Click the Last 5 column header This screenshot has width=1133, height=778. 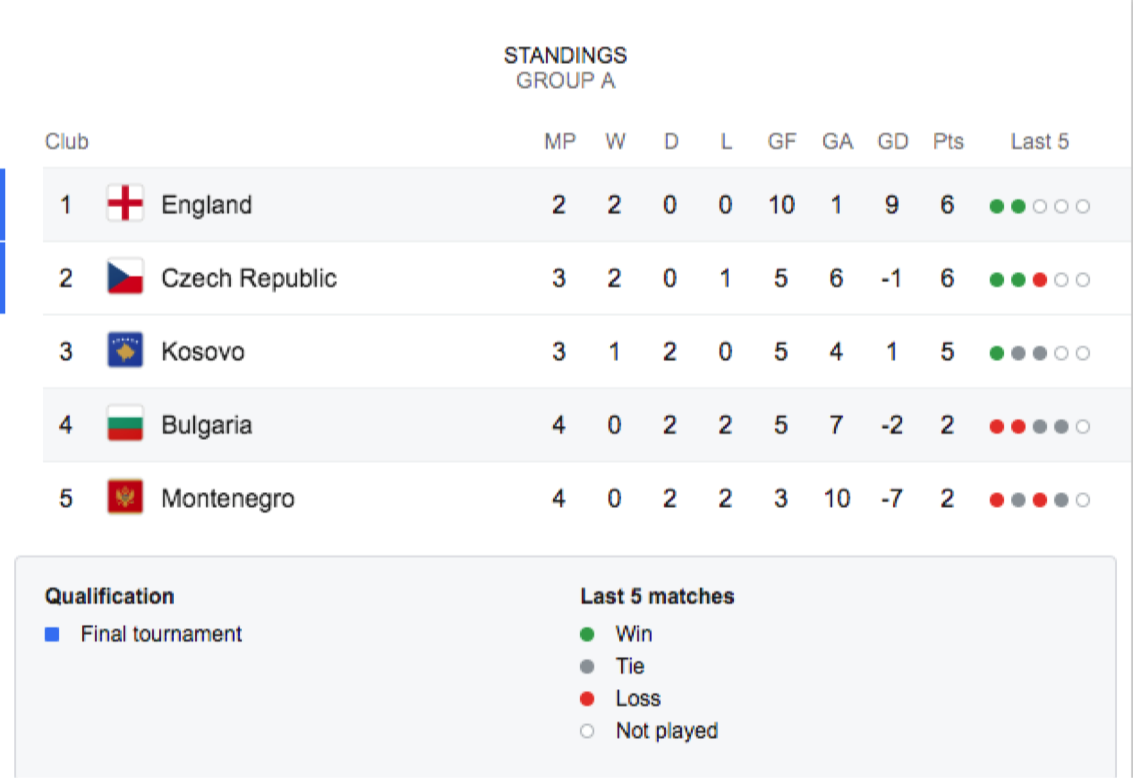pos(1039,142)
